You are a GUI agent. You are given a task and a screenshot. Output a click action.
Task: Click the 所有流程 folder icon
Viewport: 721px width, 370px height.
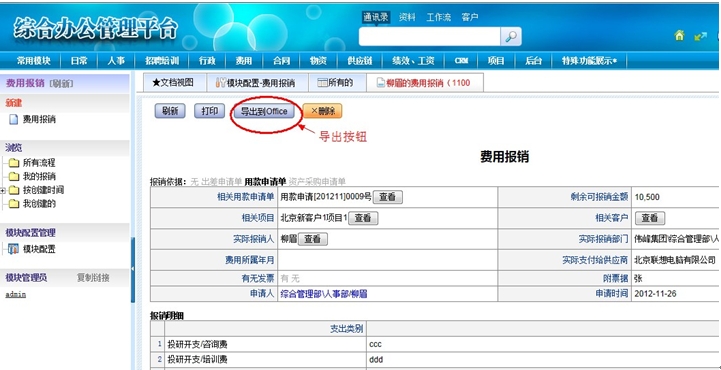pos(14,163)
